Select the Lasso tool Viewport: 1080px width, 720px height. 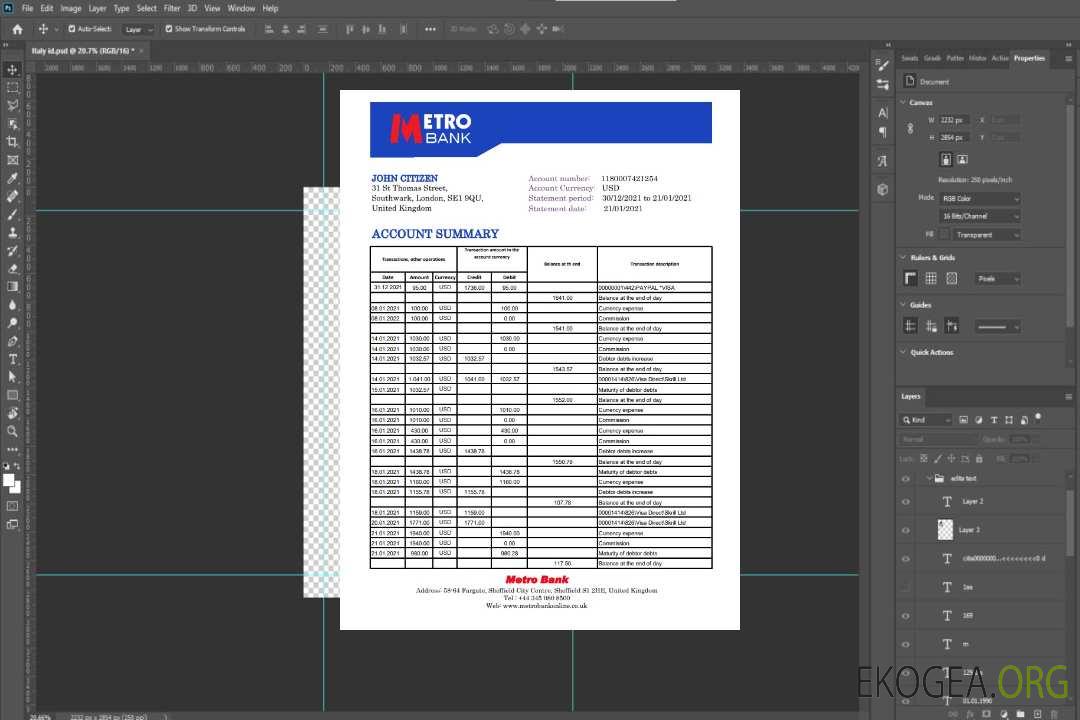click(x=12, y=105)
